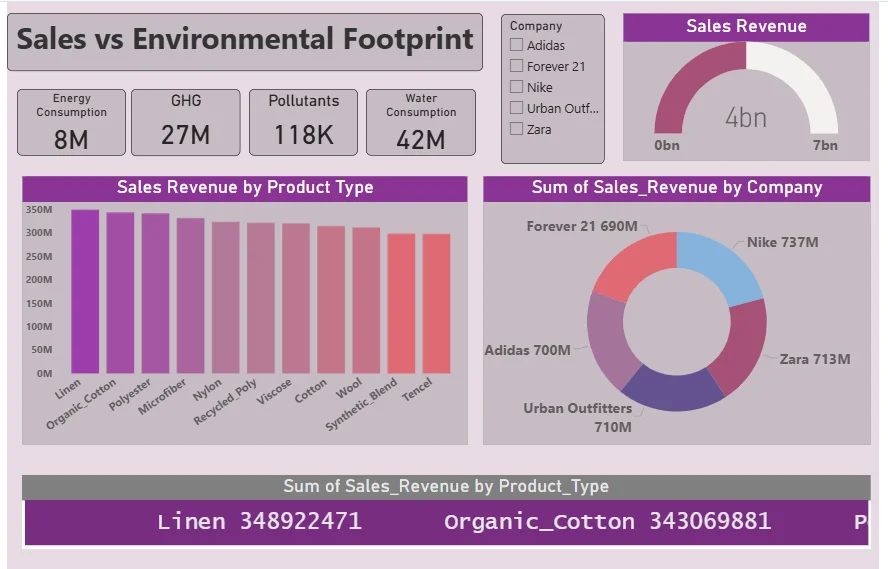Image resolution: width=888 pixels, height=569 pixels.
Task: Select the GHG 27M card
Action: tap(185, 122)
